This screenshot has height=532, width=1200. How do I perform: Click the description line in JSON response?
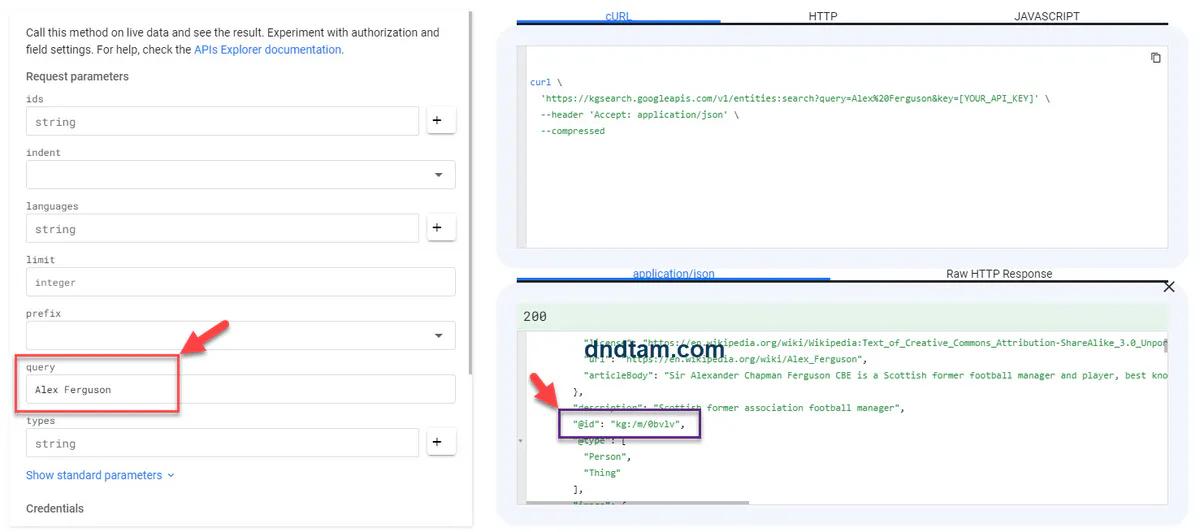pyautogui.click(x=738, y=408)
